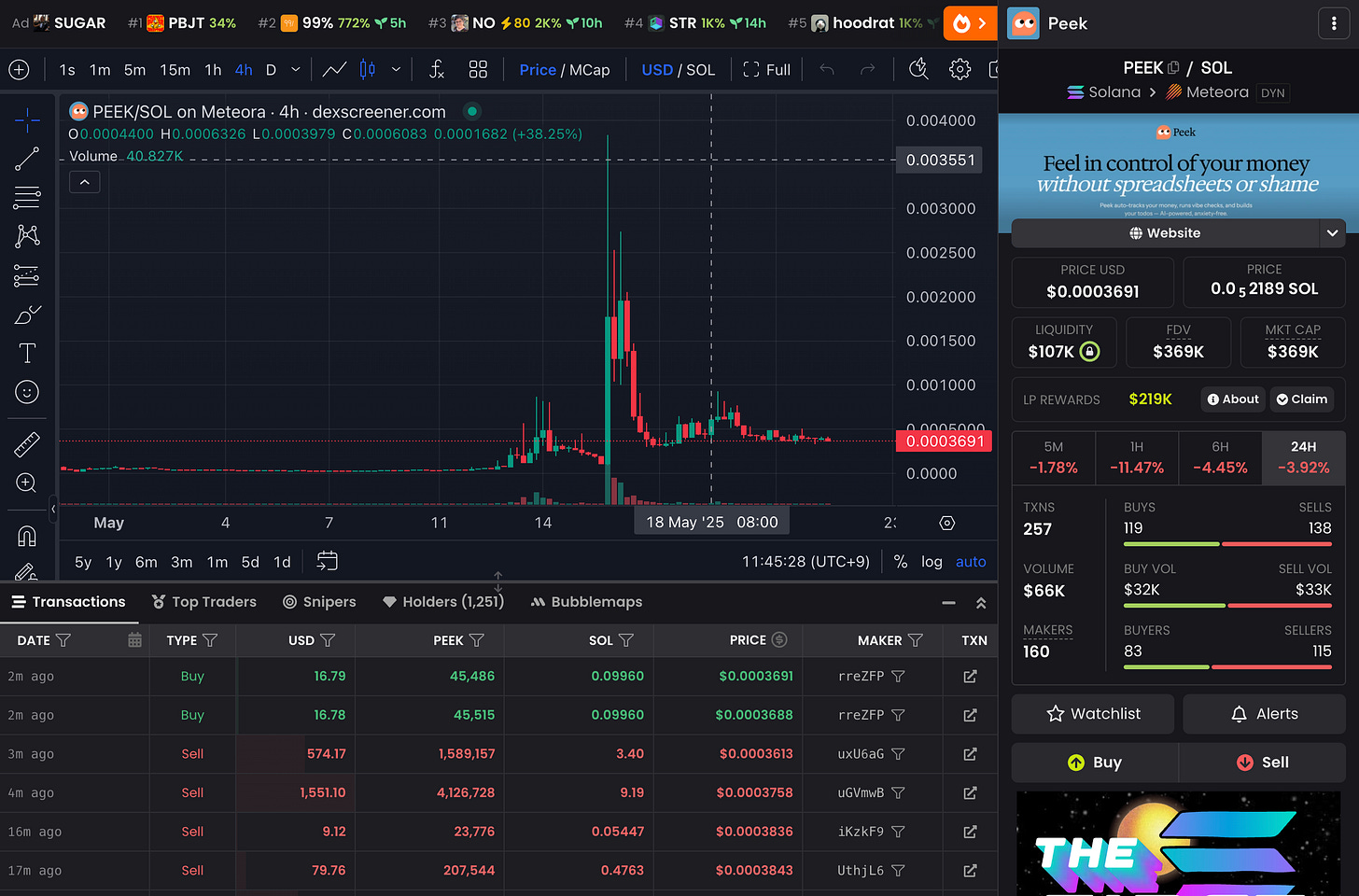Toggle the PRICE column currency
This screenshot has height=896, width=1359.
[779, 640]
